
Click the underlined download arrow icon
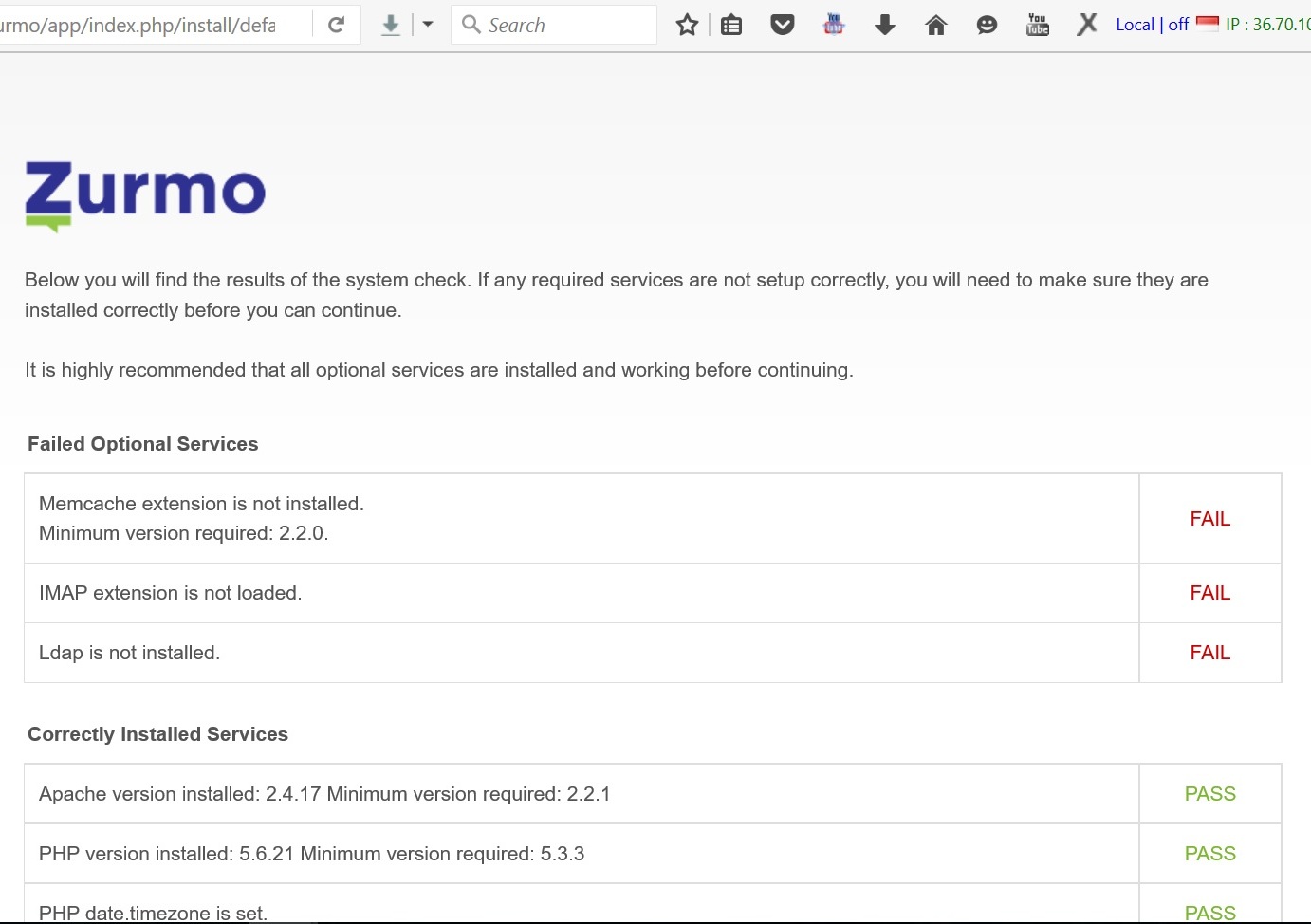coord(391,25)
